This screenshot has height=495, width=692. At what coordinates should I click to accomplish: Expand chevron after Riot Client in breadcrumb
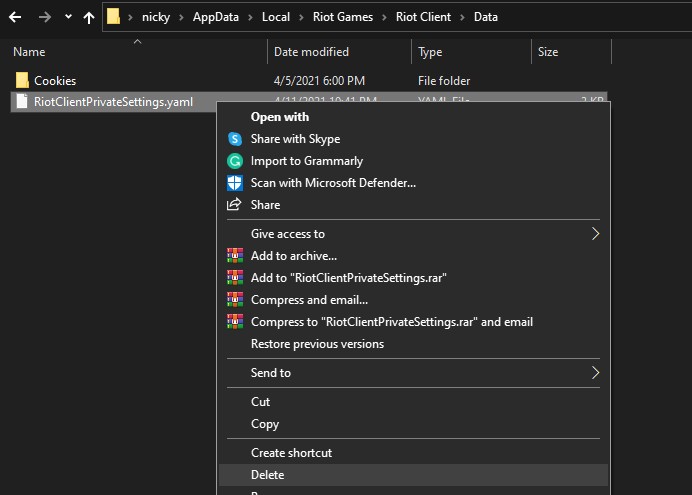463,17
